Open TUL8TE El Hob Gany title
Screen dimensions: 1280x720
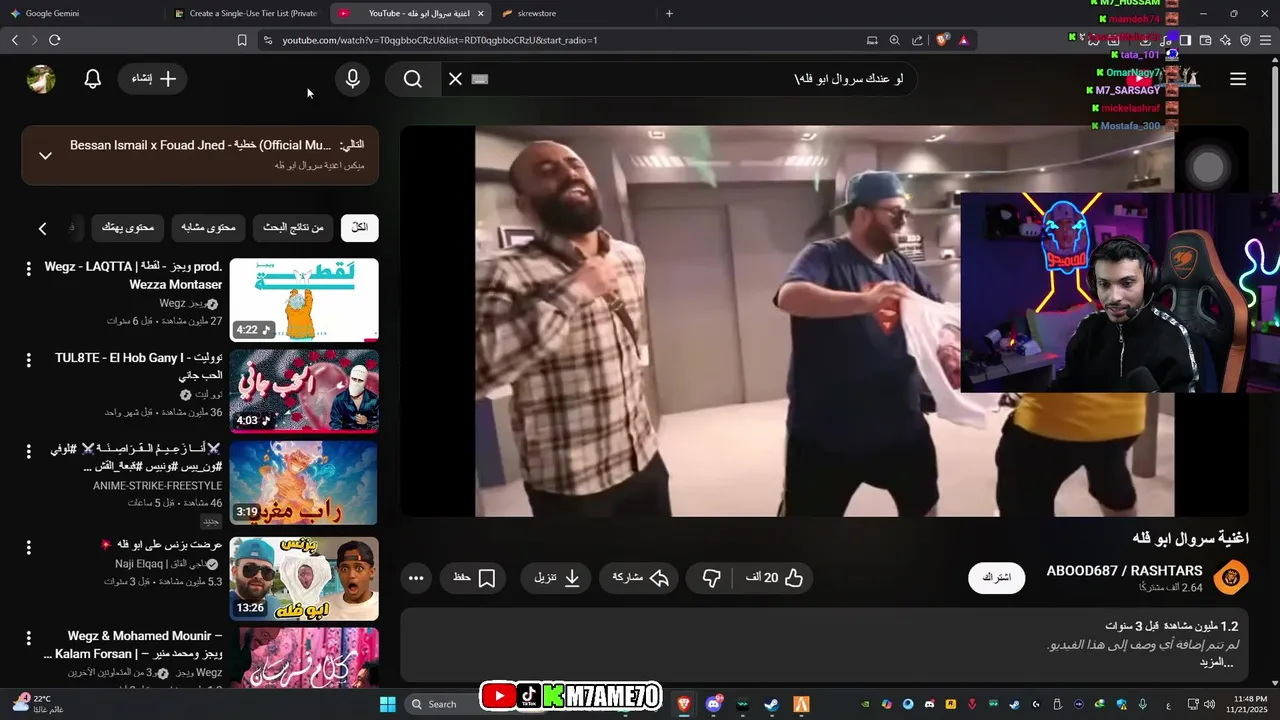[138, 367]
